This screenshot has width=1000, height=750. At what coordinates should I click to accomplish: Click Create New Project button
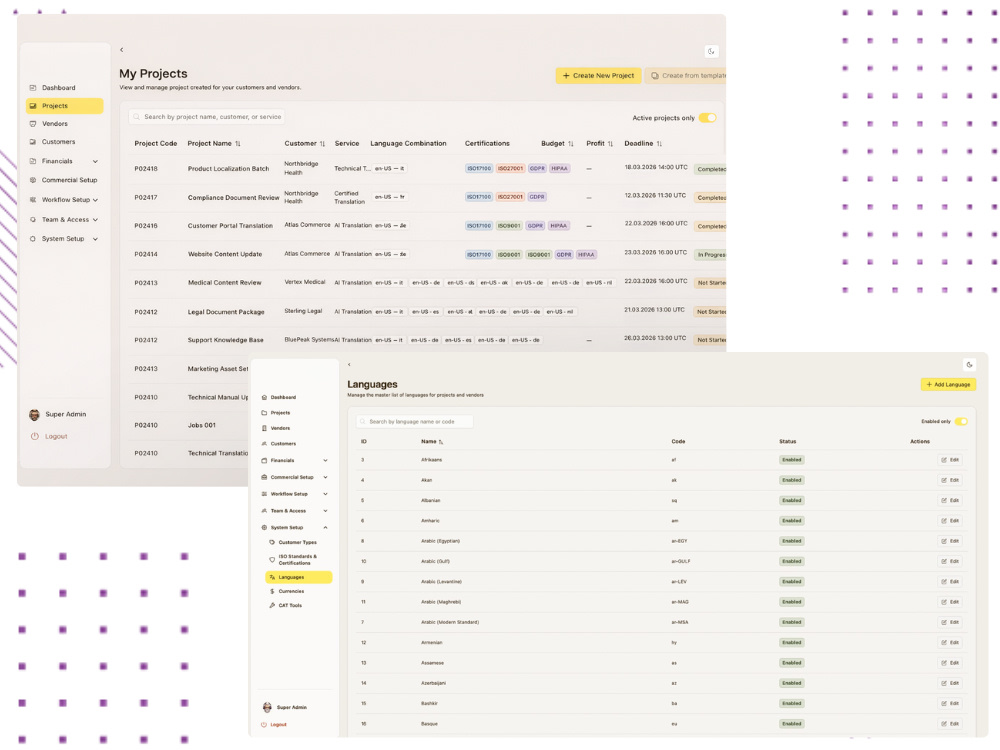point(598,75)
